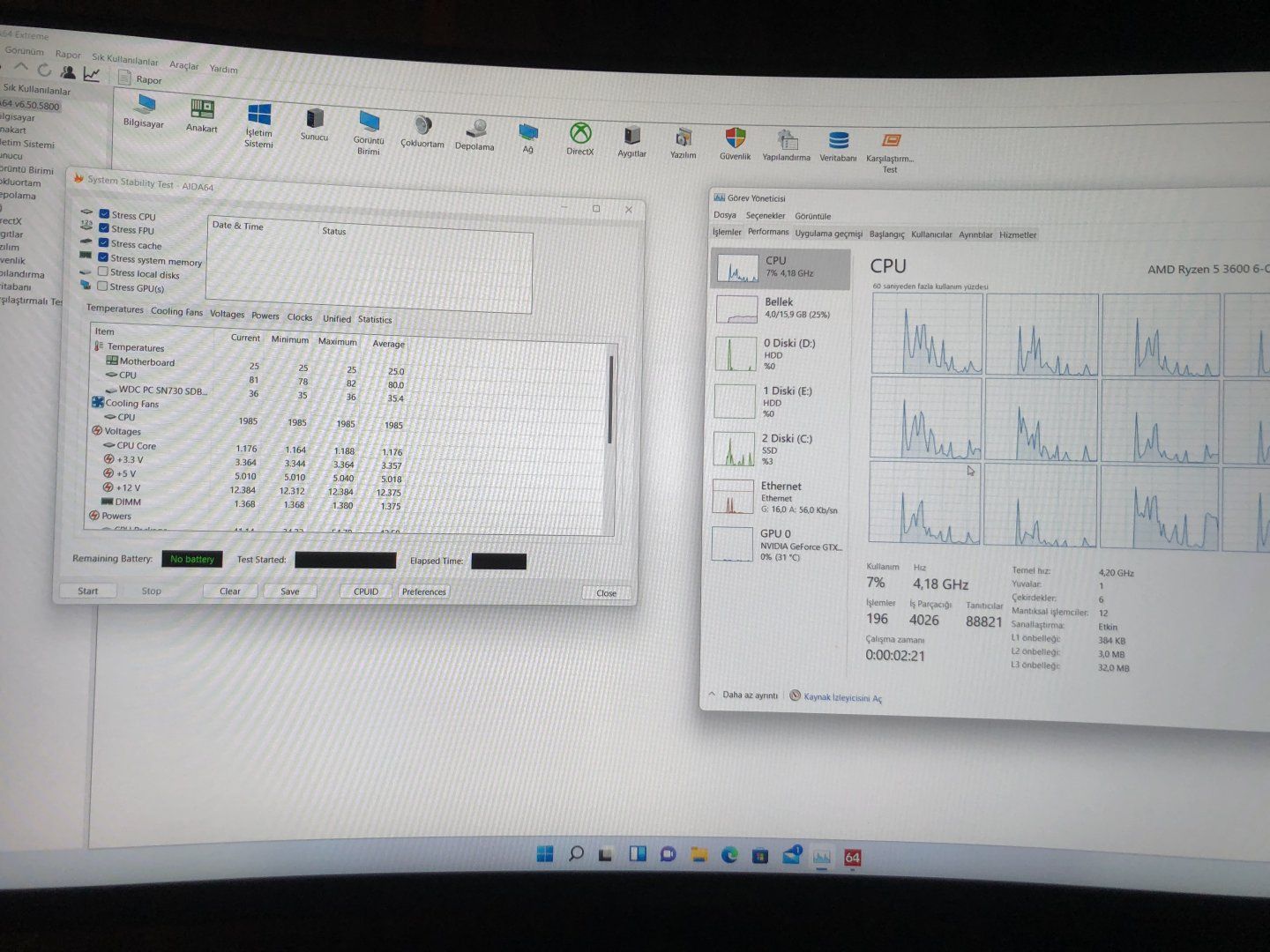This screenshot has height=952, width=1270.
Task: Open Yardım menu in AIDA64
Action: coord(224,69)
